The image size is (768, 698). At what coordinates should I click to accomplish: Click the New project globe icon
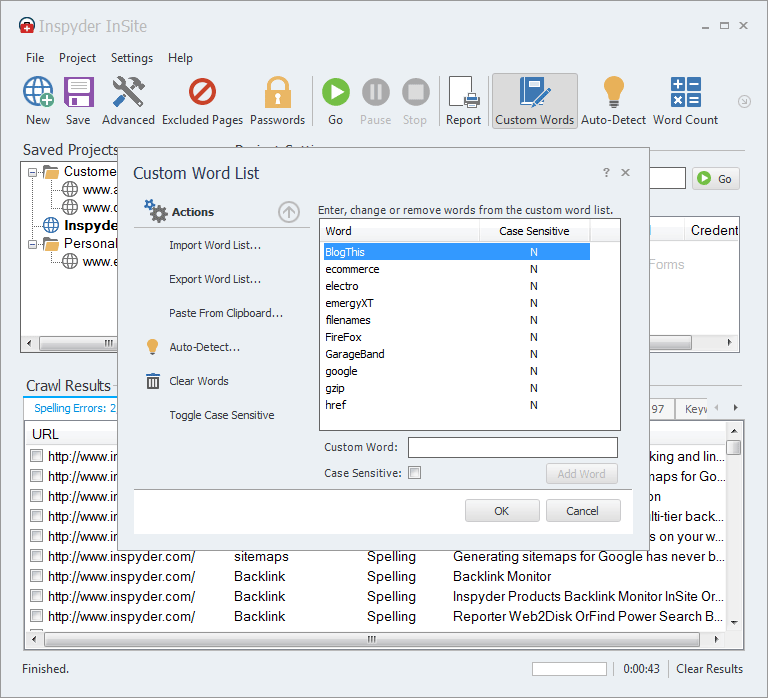tap(38, 92)
